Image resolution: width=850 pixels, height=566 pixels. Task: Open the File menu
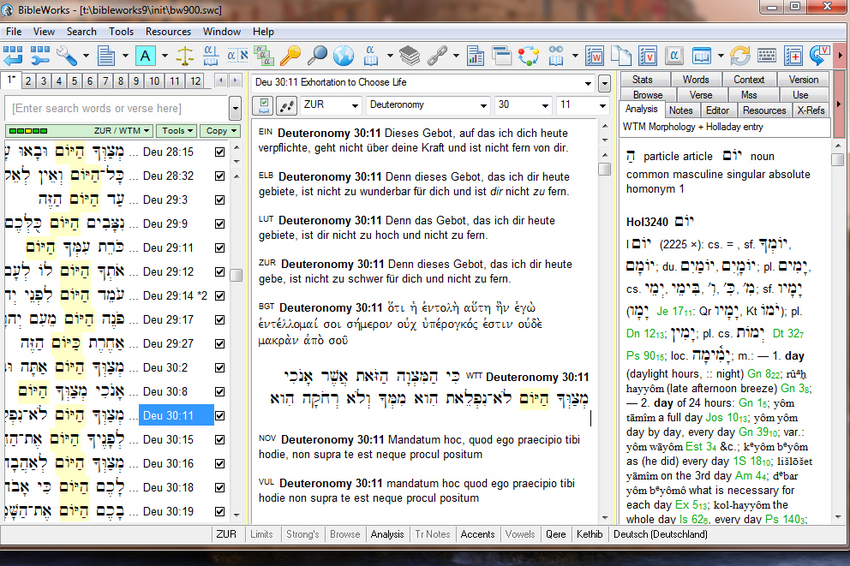pyautogui.click(x=14, y=31)
